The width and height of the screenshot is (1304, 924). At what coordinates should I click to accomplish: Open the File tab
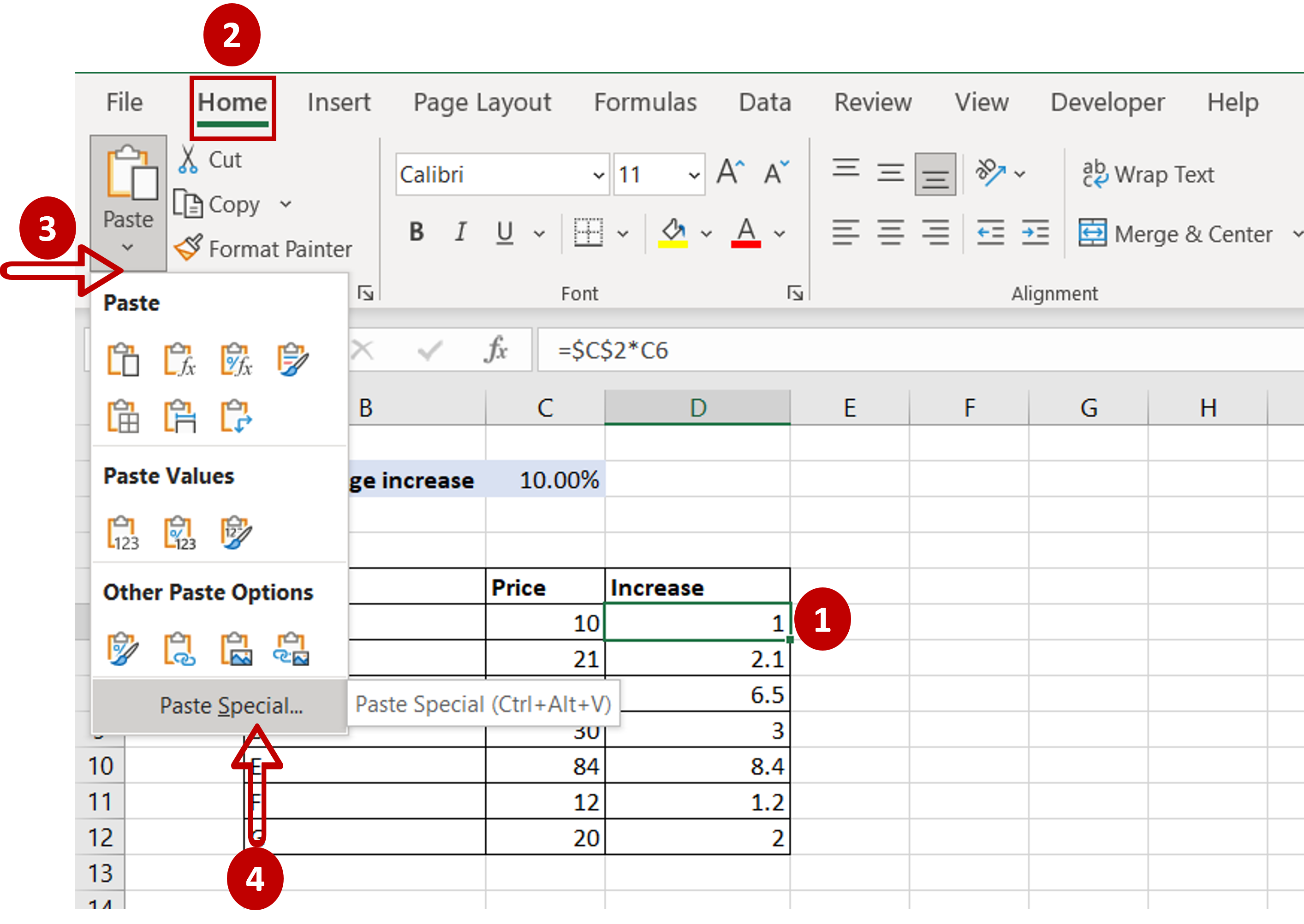click(x=124, y=102)
